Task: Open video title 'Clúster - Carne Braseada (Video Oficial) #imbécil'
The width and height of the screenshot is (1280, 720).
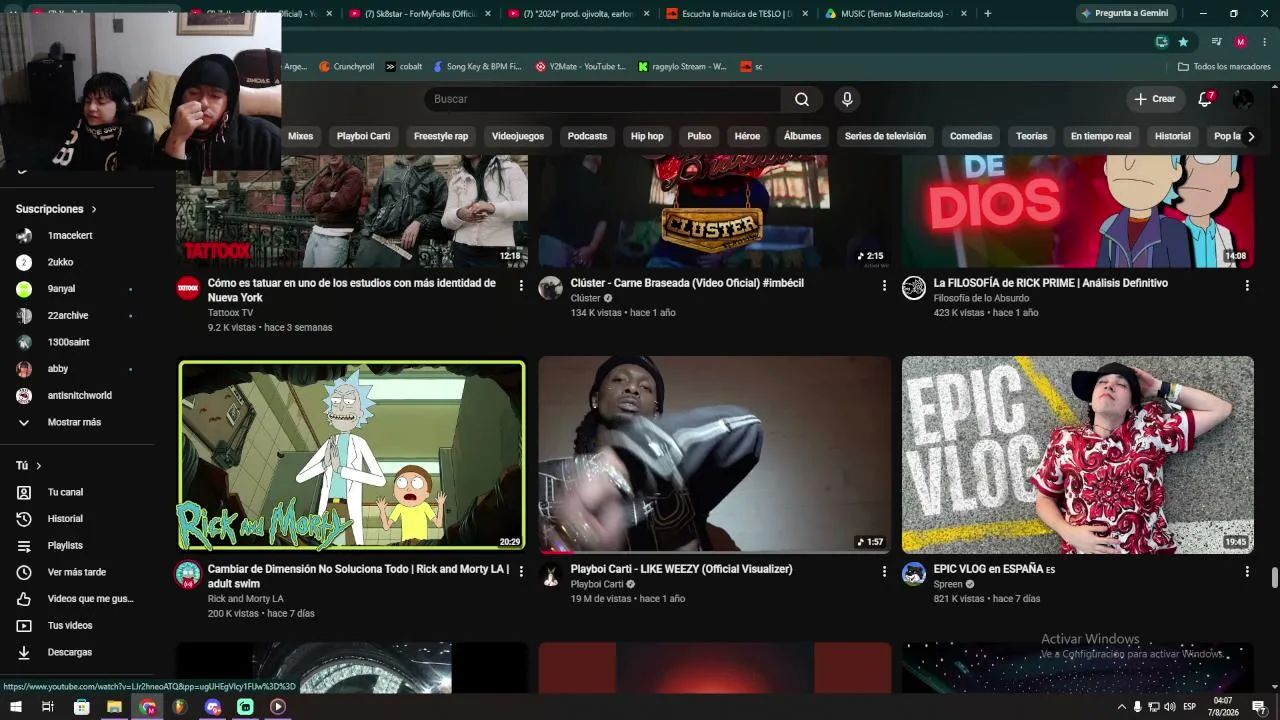Action: [x=687, y=283]
